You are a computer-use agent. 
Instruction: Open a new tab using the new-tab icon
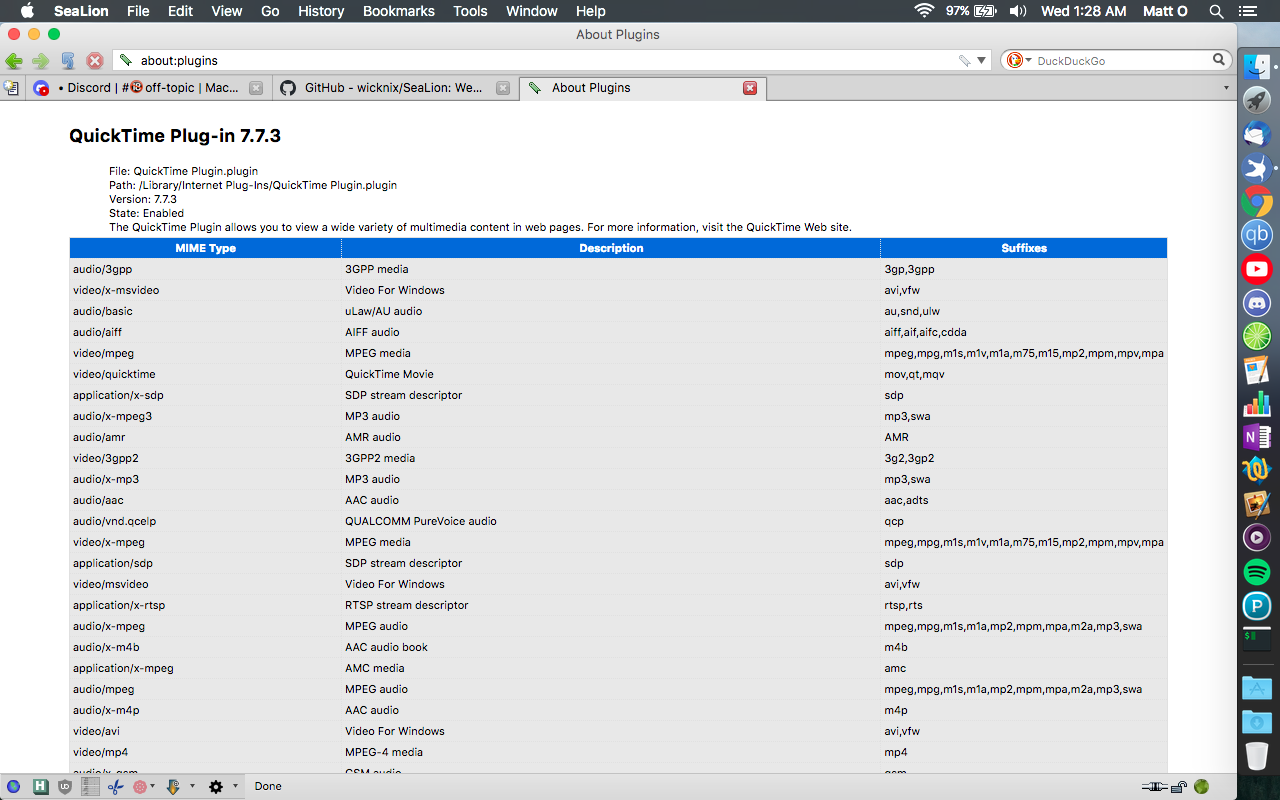pyautogui.click(x=11, y=88)
